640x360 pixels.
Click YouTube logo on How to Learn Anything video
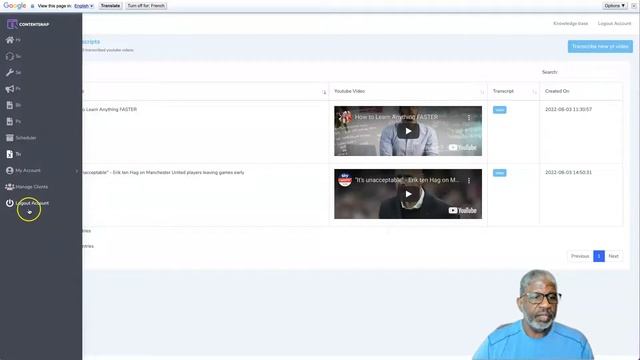(462, 147)
